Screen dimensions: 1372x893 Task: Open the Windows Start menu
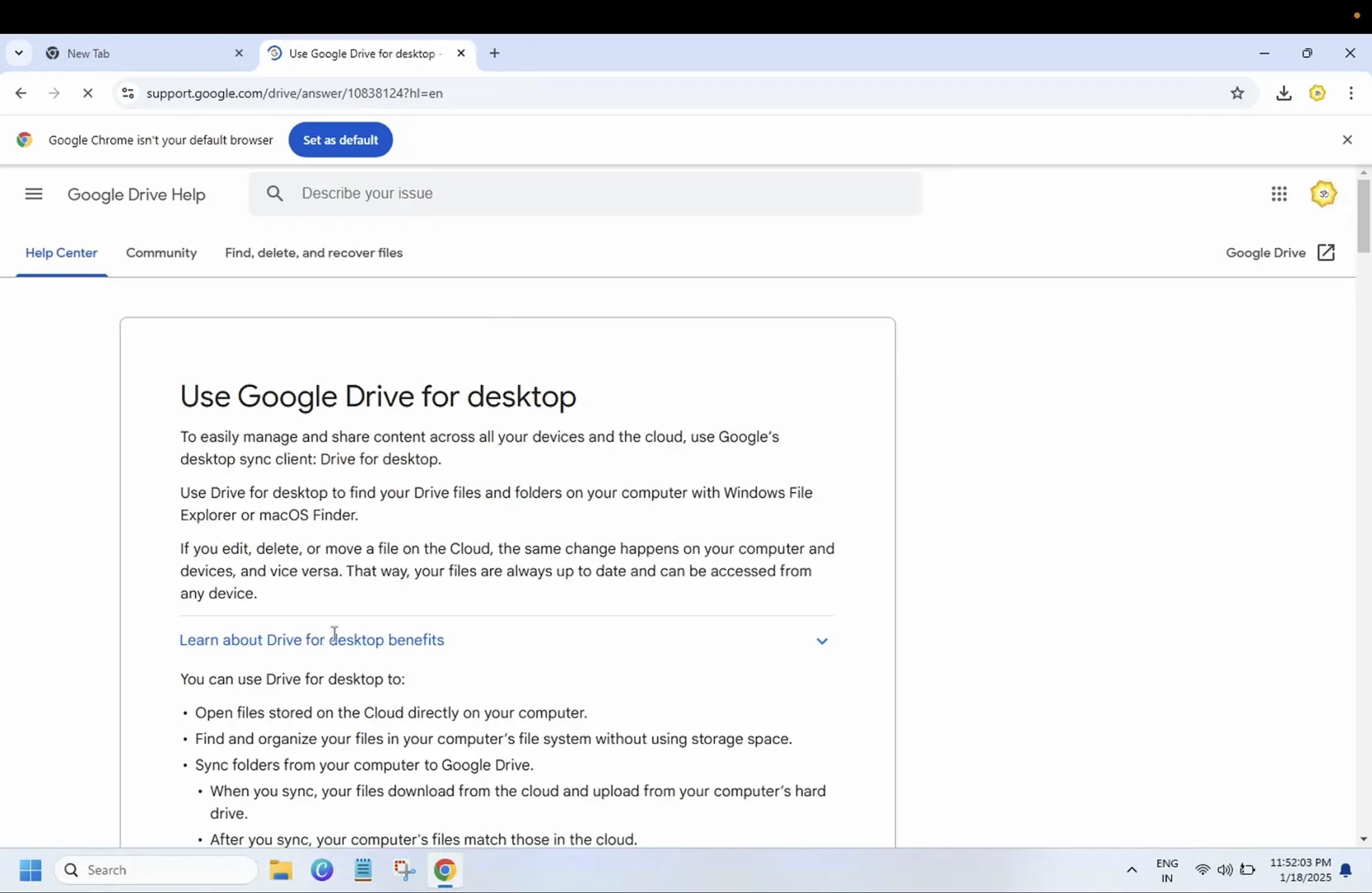(x=31, y=870)
